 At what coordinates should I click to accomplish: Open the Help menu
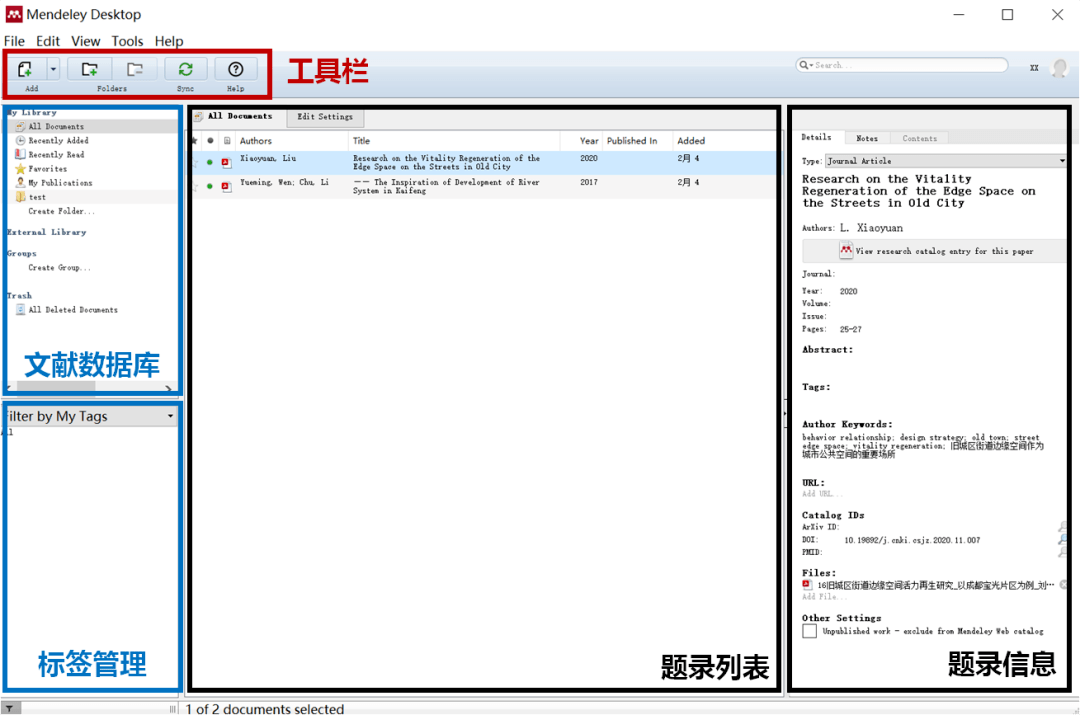click(169, 41)
